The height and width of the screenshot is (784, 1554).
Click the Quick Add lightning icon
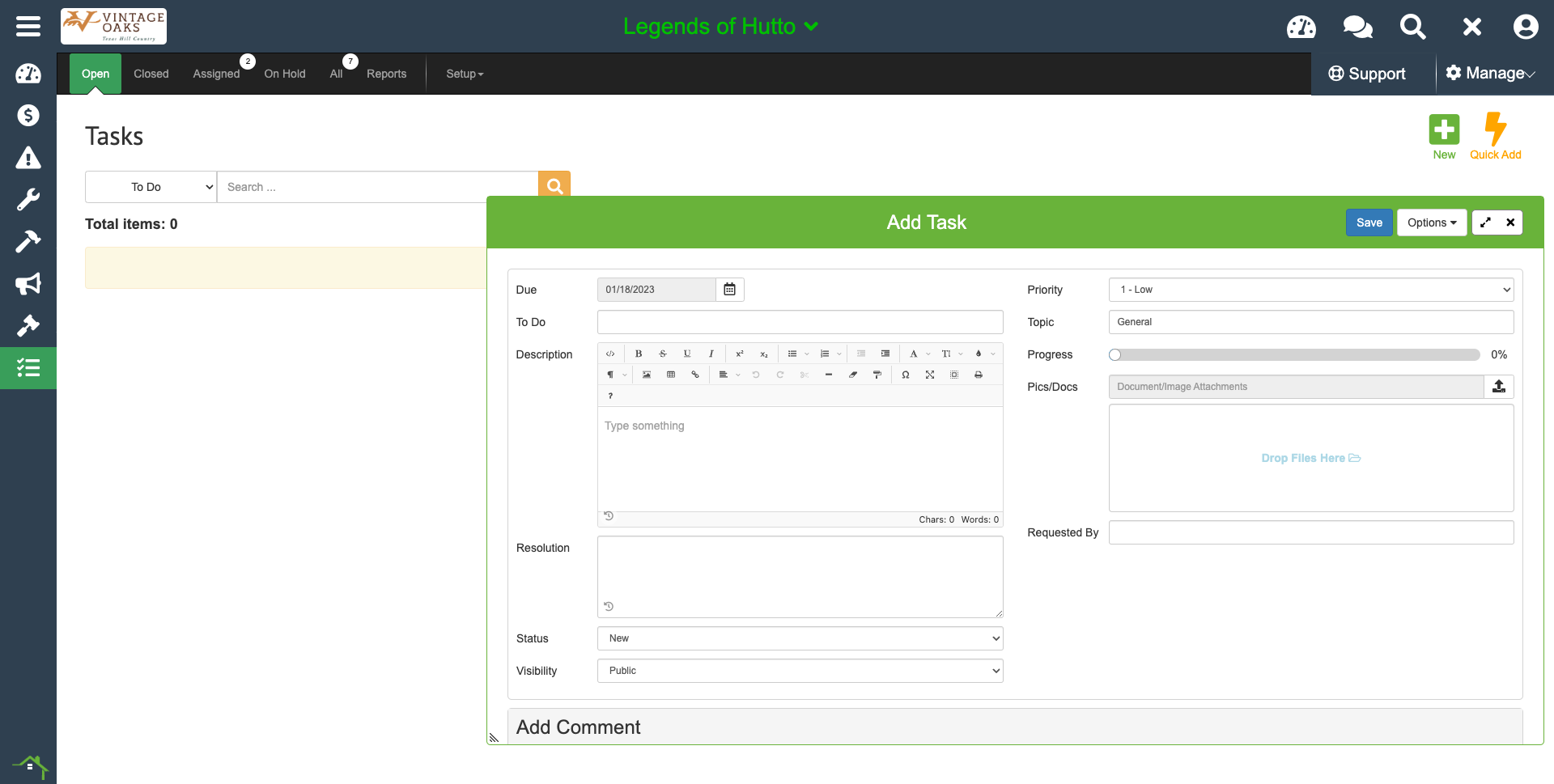(1494, 130)
